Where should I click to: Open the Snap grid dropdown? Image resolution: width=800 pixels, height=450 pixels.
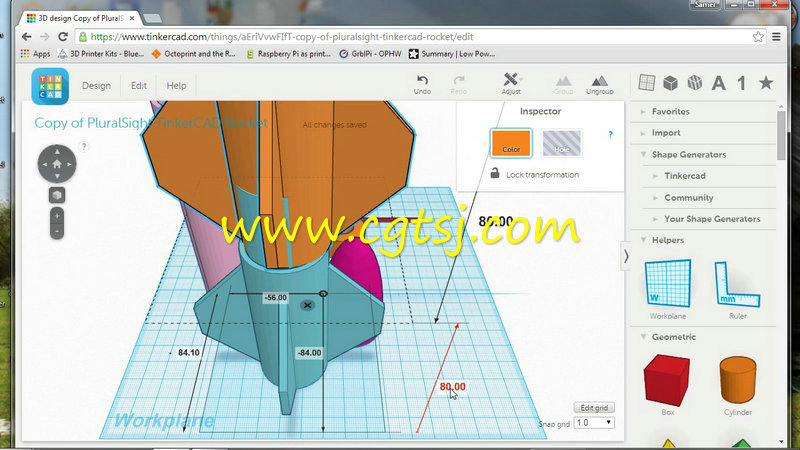[x=594, y=422]
